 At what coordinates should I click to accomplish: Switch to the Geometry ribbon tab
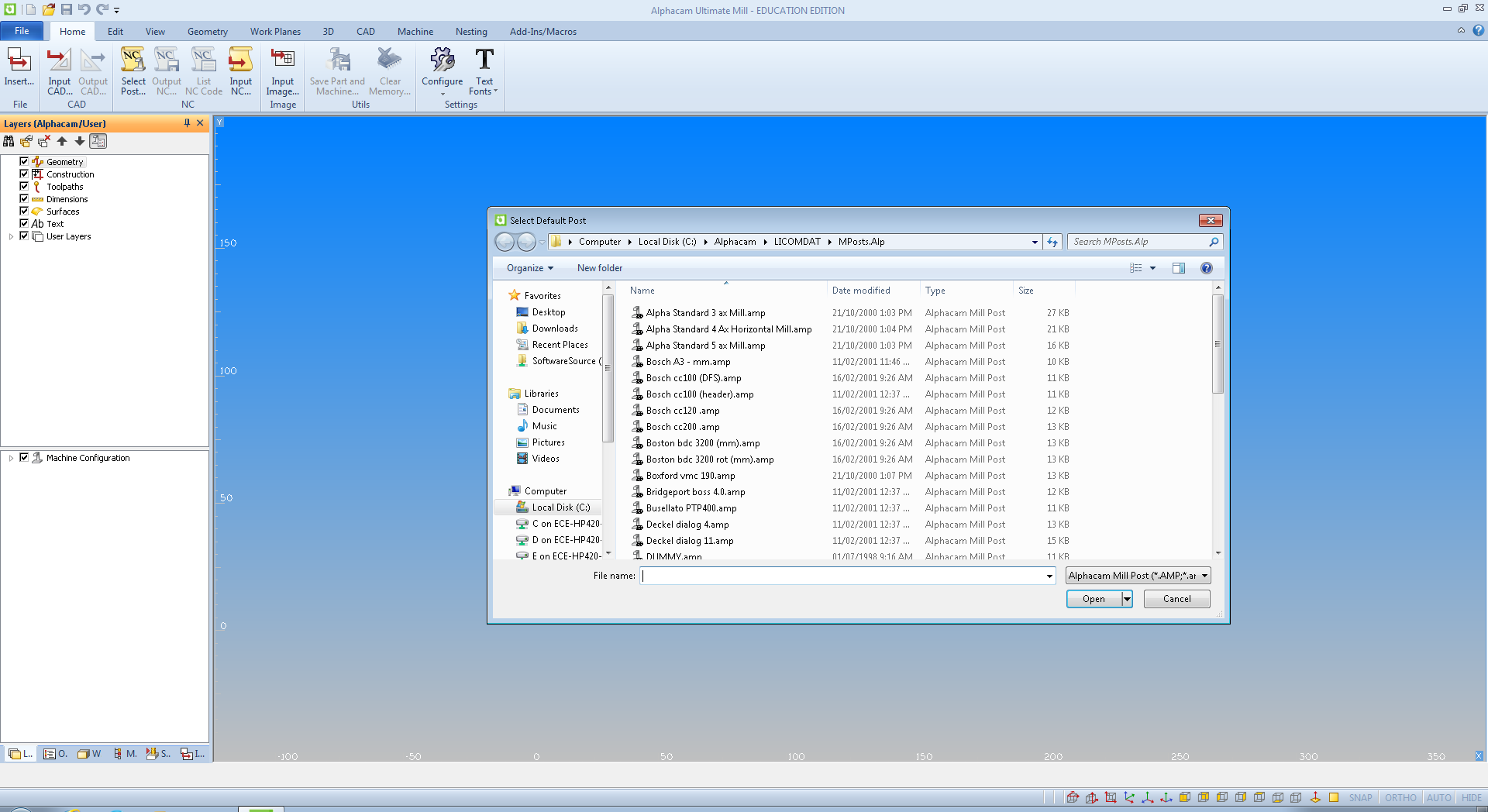(207, 32)
